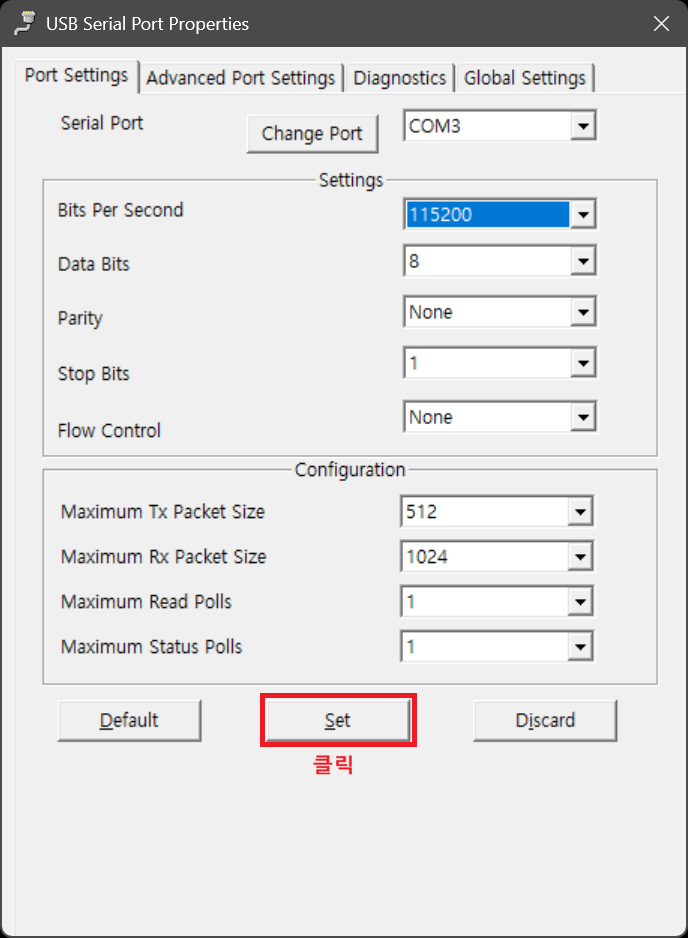Open the Maximum Status Polls dropdown
The width and height of the screenshot is (688, 938).
tap(579, 647)
